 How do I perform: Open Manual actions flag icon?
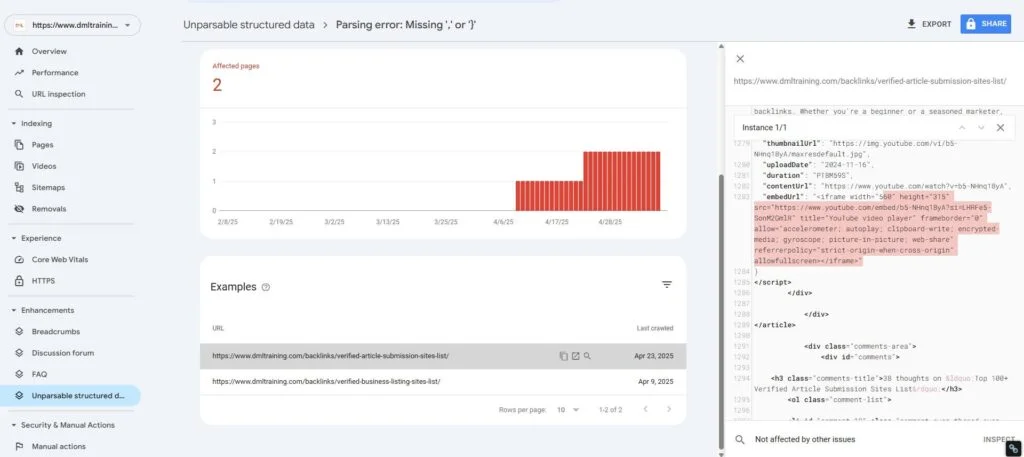pyautogui.click(x=19, y=447)
